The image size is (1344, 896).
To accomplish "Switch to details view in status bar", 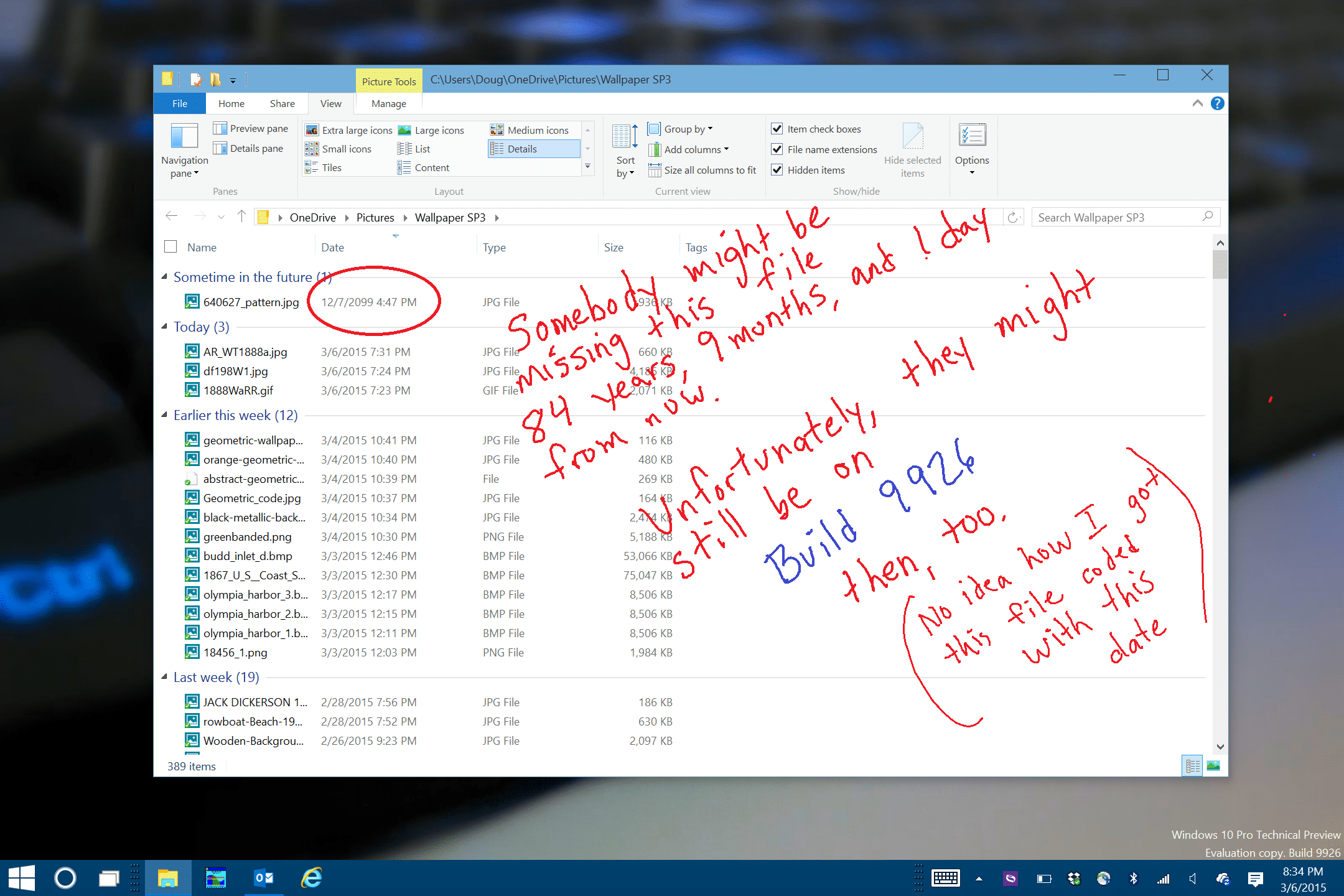I will point(1193,765).
